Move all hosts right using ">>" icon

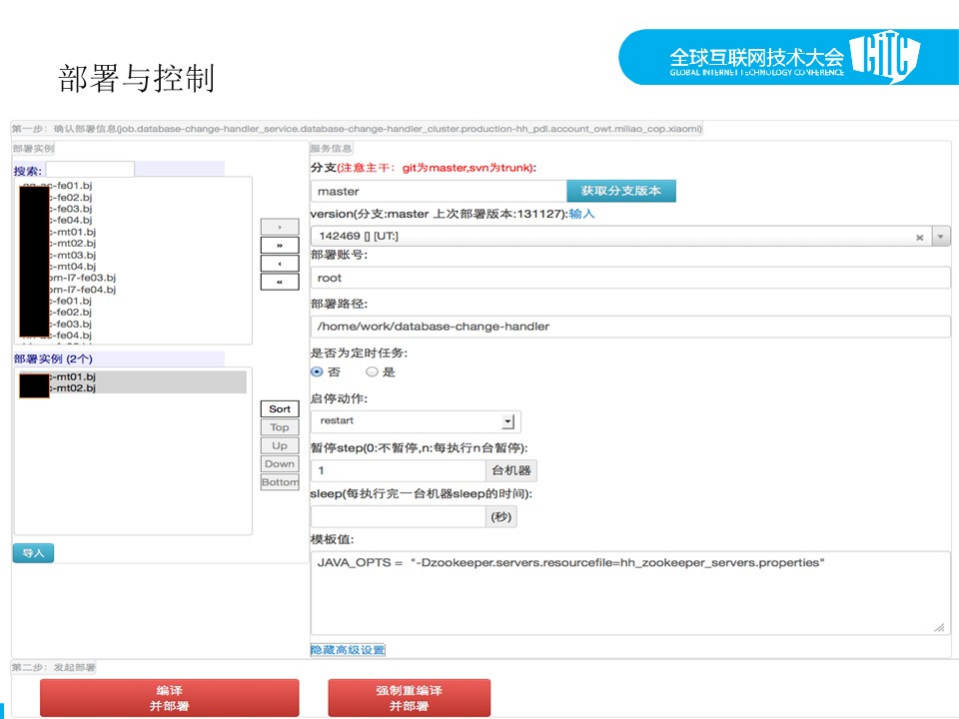280,243
